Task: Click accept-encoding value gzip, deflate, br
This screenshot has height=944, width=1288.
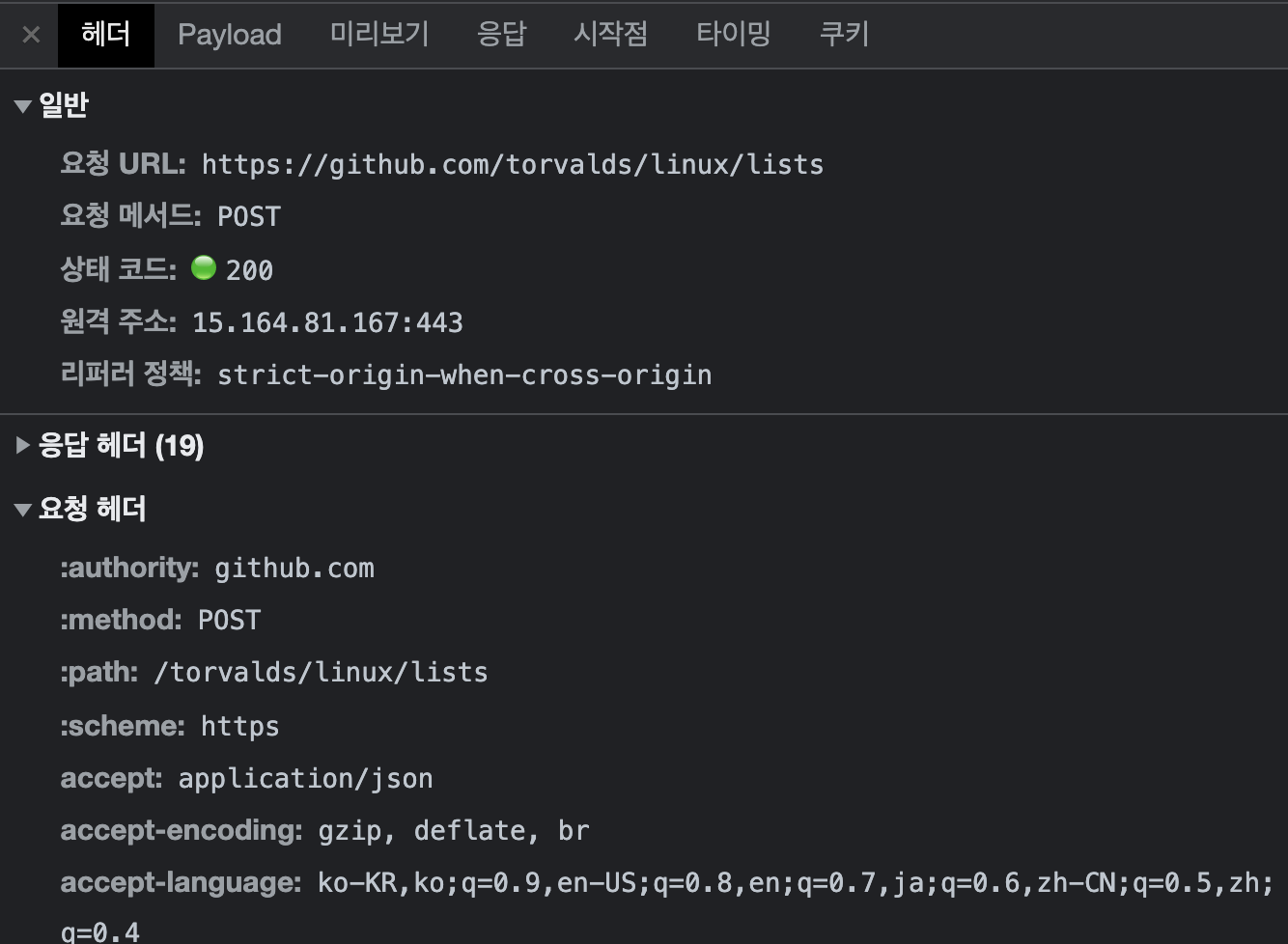Action: point(454,831)
